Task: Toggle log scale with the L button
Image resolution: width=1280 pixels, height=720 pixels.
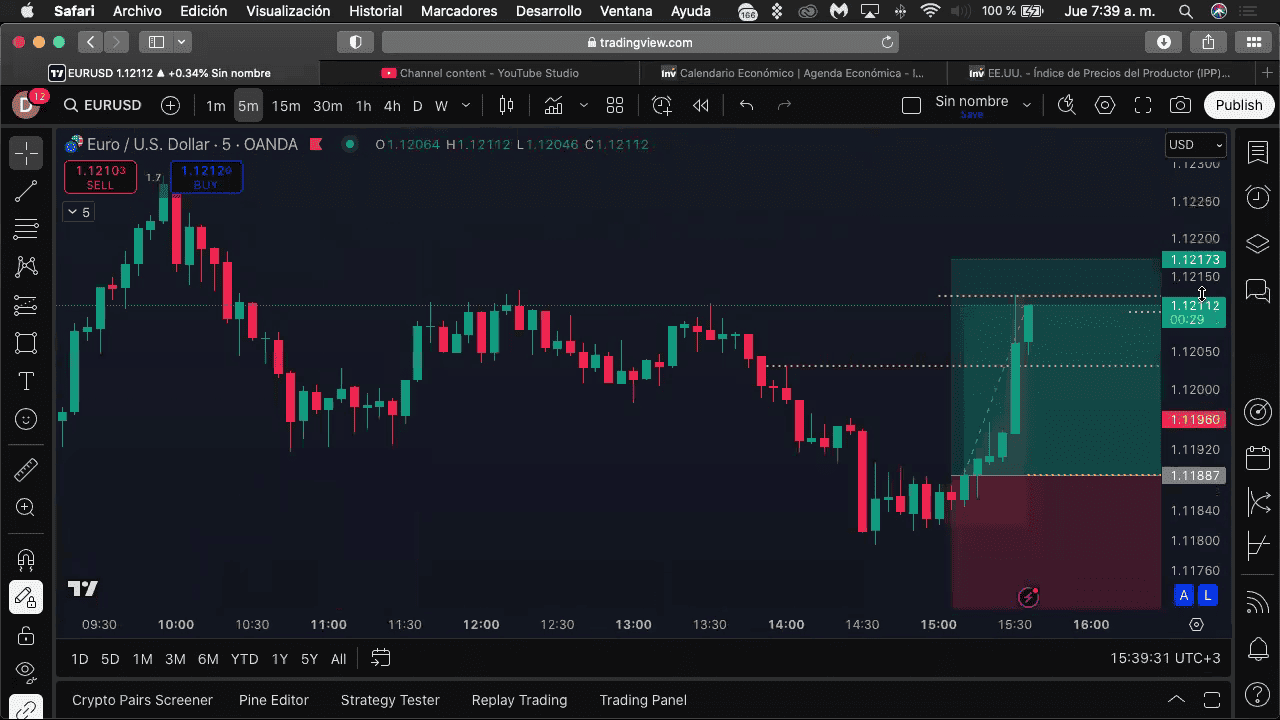Action: [1207, 596]
